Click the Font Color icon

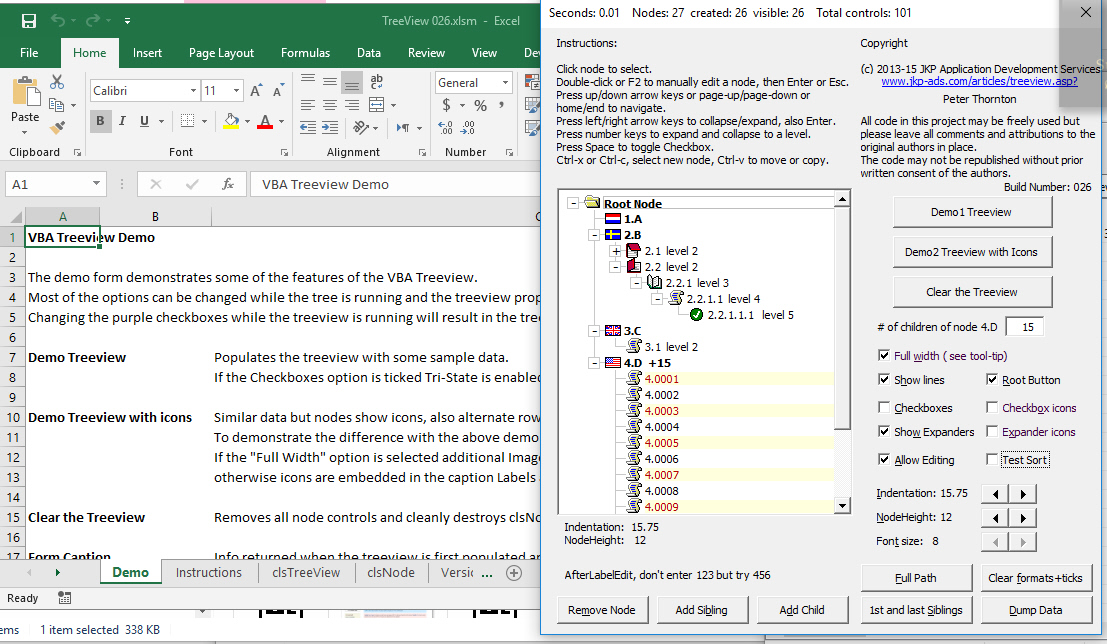tap(265, 120)
